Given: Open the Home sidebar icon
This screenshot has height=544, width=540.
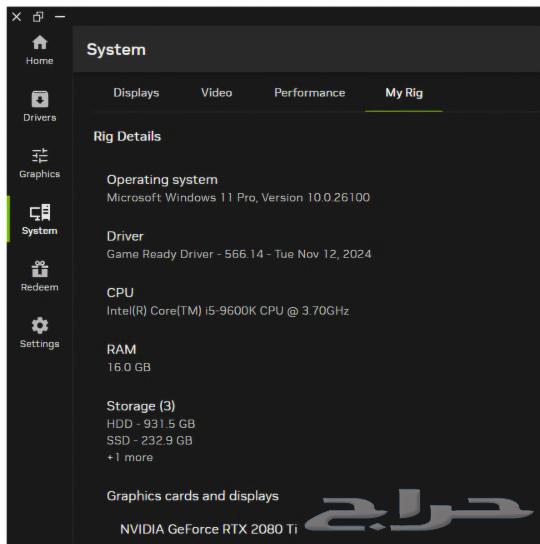Looking at the screenshot, I should [x=40, y=43].
